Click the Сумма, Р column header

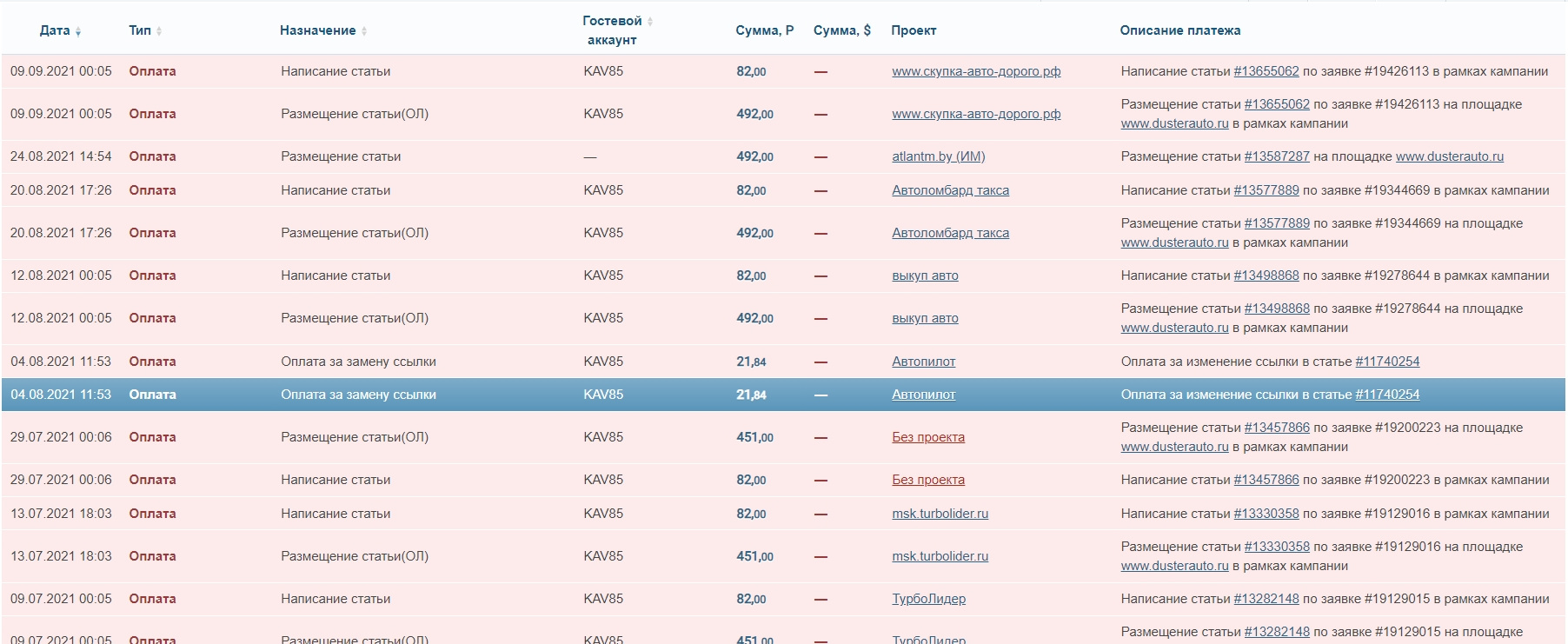pos(764,30)
